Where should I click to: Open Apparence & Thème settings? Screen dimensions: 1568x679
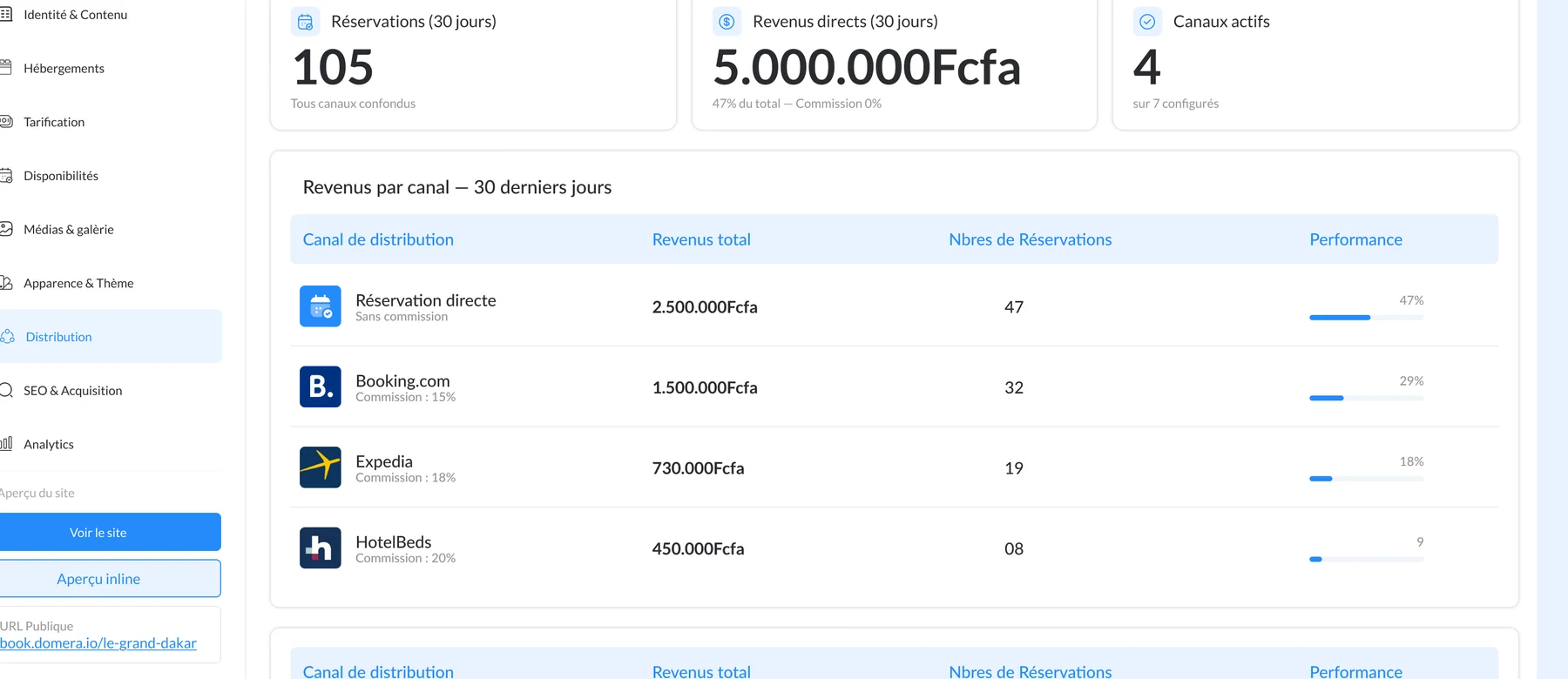pos(78,283)
